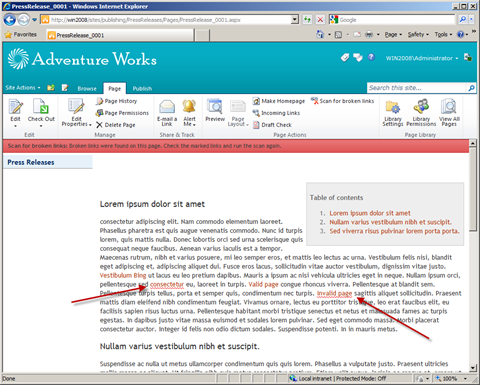Open 'Lorem ipsum dolor sit amet' contents link

point(370,213)
